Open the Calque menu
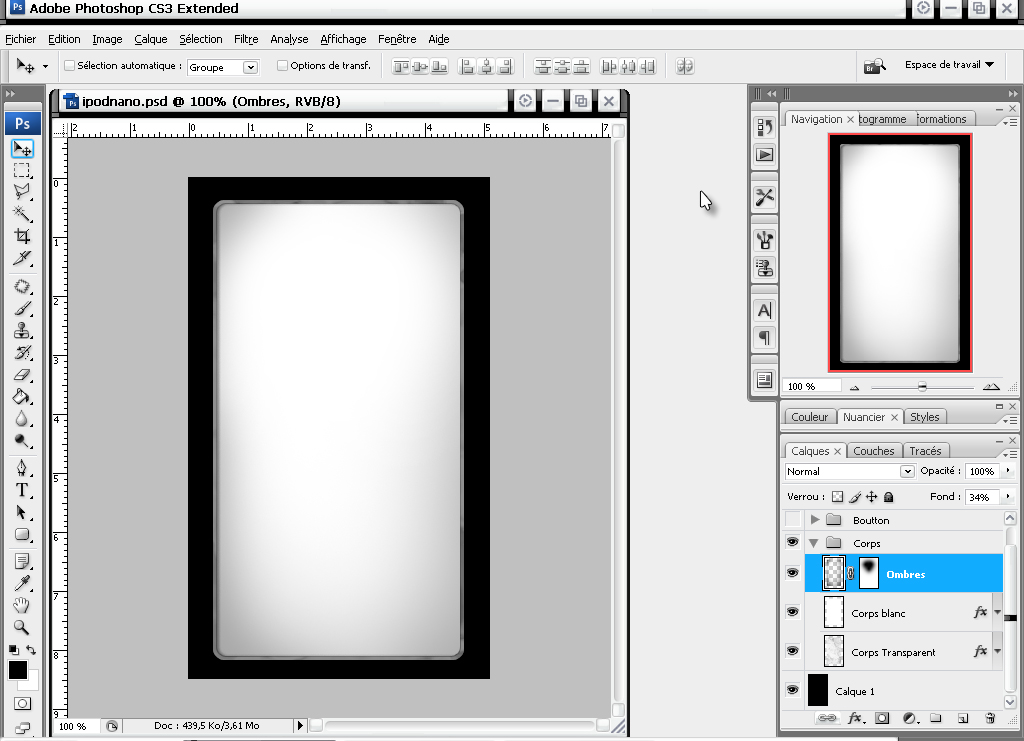The height and width of the screenshot is (741, 1024). click(x=151, y=39)
